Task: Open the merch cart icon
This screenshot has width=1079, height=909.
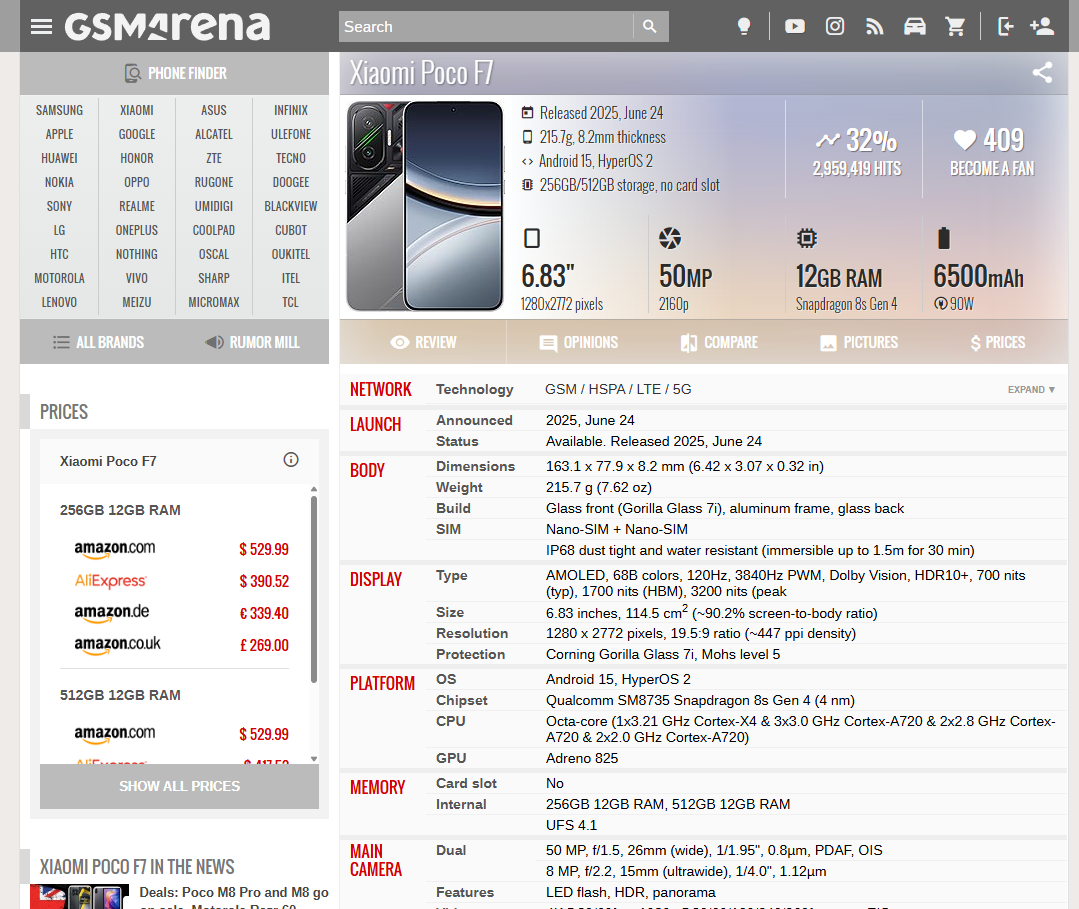Action: 955,26
